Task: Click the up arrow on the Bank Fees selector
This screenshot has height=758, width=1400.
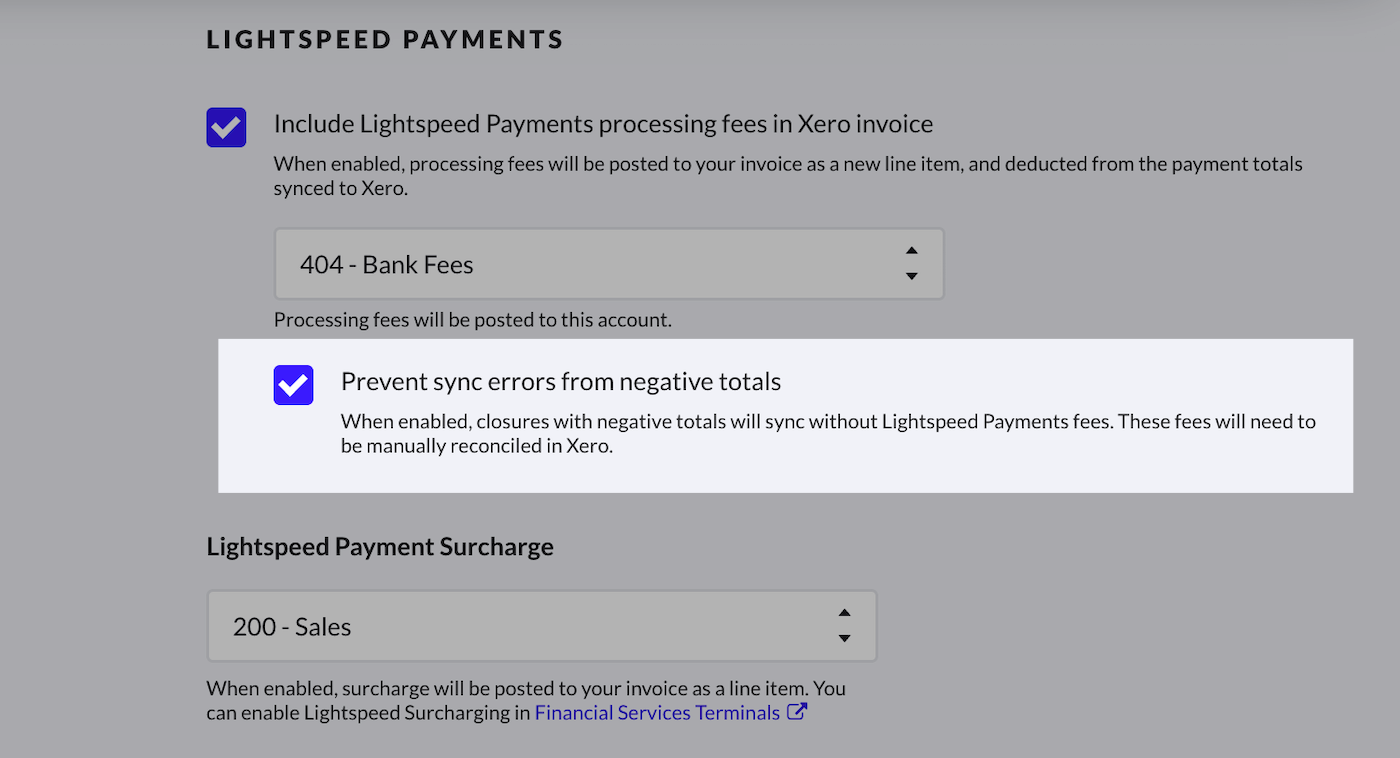Action: tap(911, 251)
